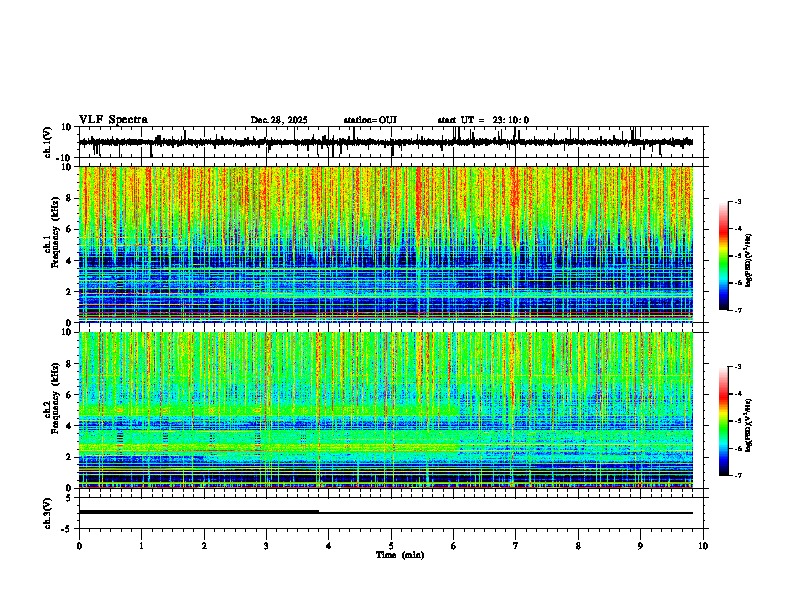This screenshot has width=792, height=612.
Task: Click the "-3" label on ch.1 colorbar
Action: tap(737, 202)
